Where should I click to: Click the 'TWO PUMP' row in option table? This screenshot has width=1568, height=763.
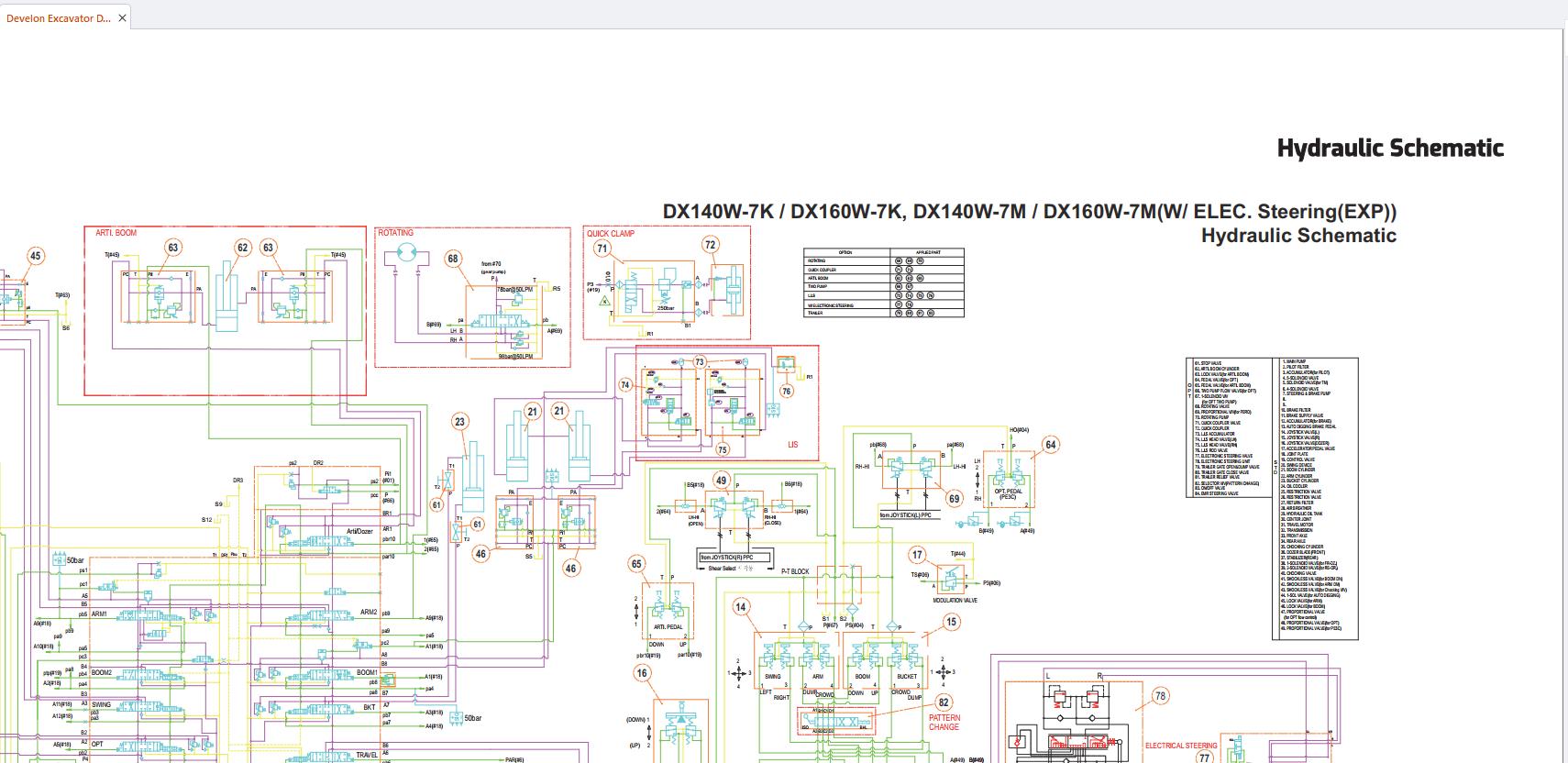884,287
